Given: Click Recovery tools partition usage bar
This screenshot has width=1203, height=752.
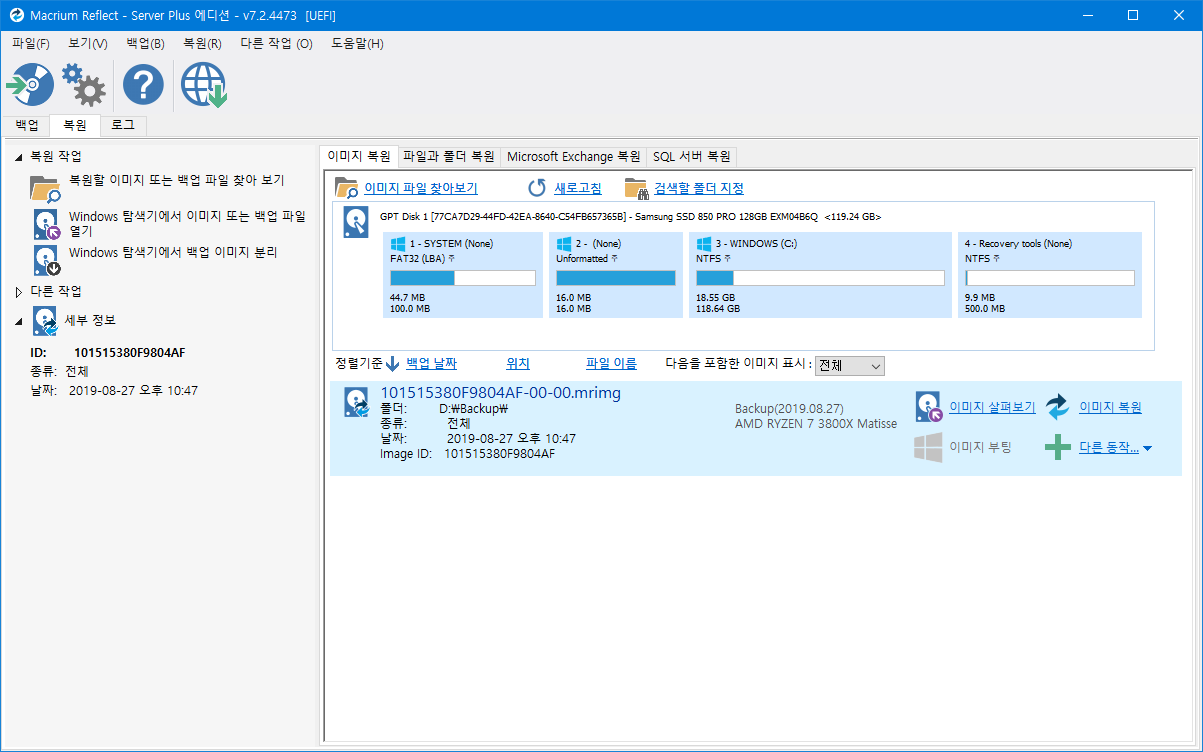Looking at the screenshot, I should 1049,278.
